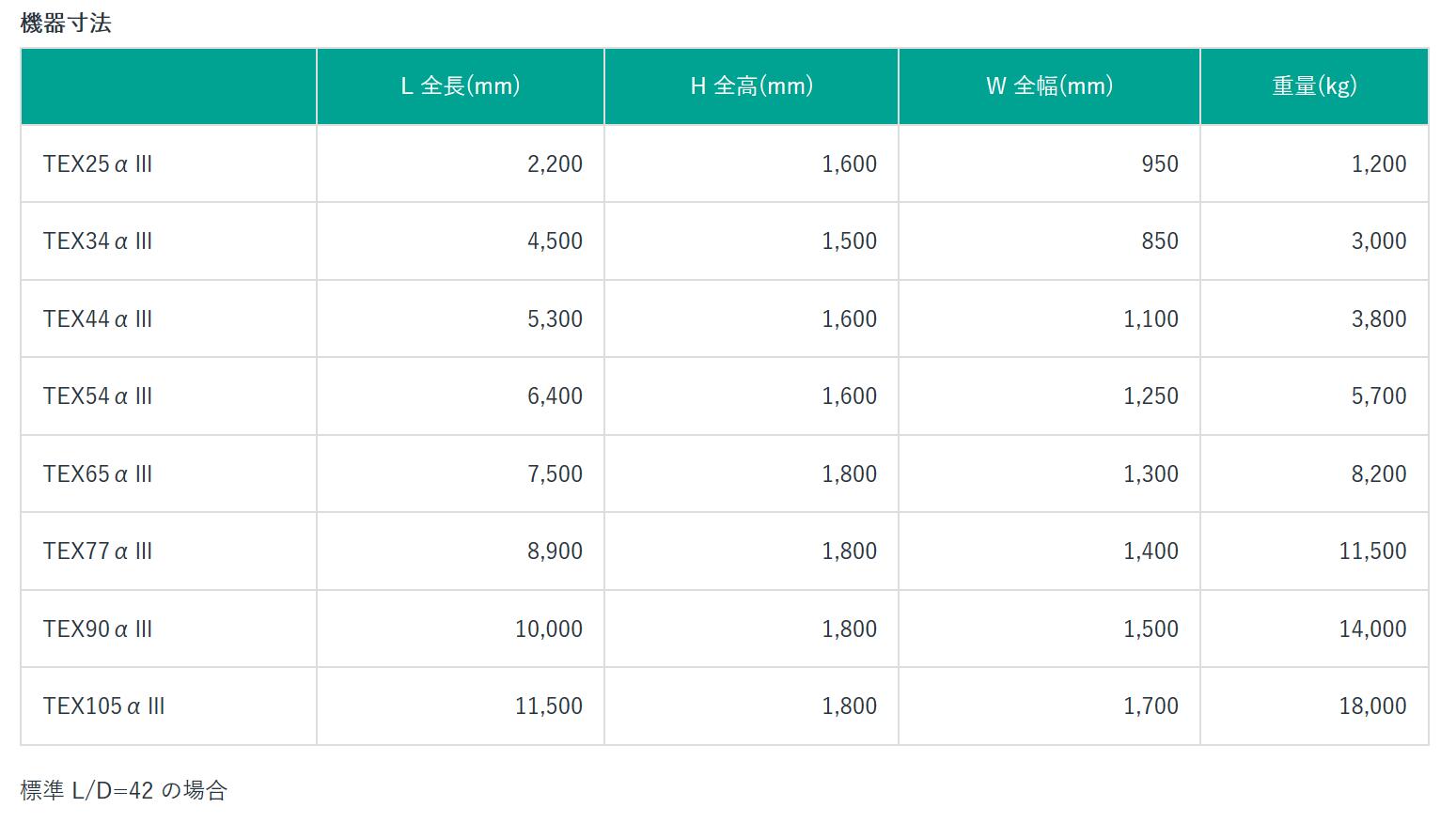This screenshot has height=823, width=1456.
Task: Select the TEX105αIII model row label
Action: 104,707
